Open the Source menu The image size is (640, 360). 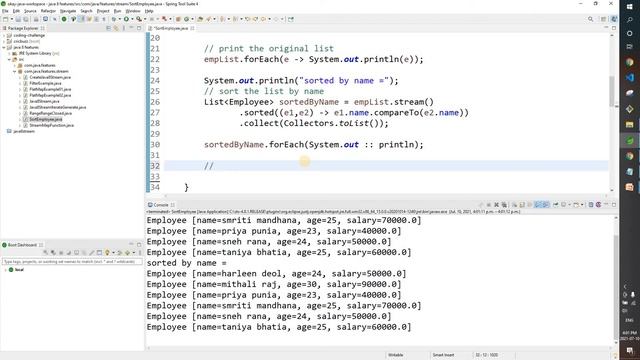pos(30,11)
